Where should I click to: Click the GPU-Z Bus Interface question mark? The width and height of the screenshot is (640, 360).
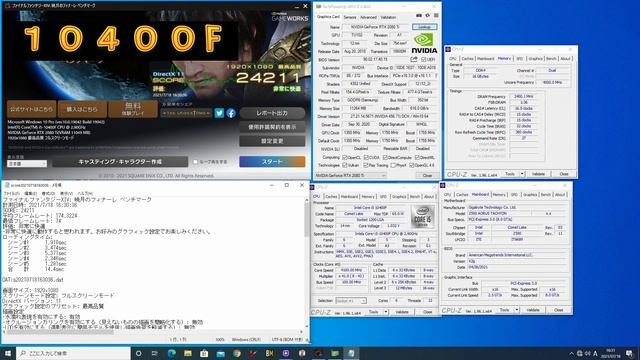point(436,76)
